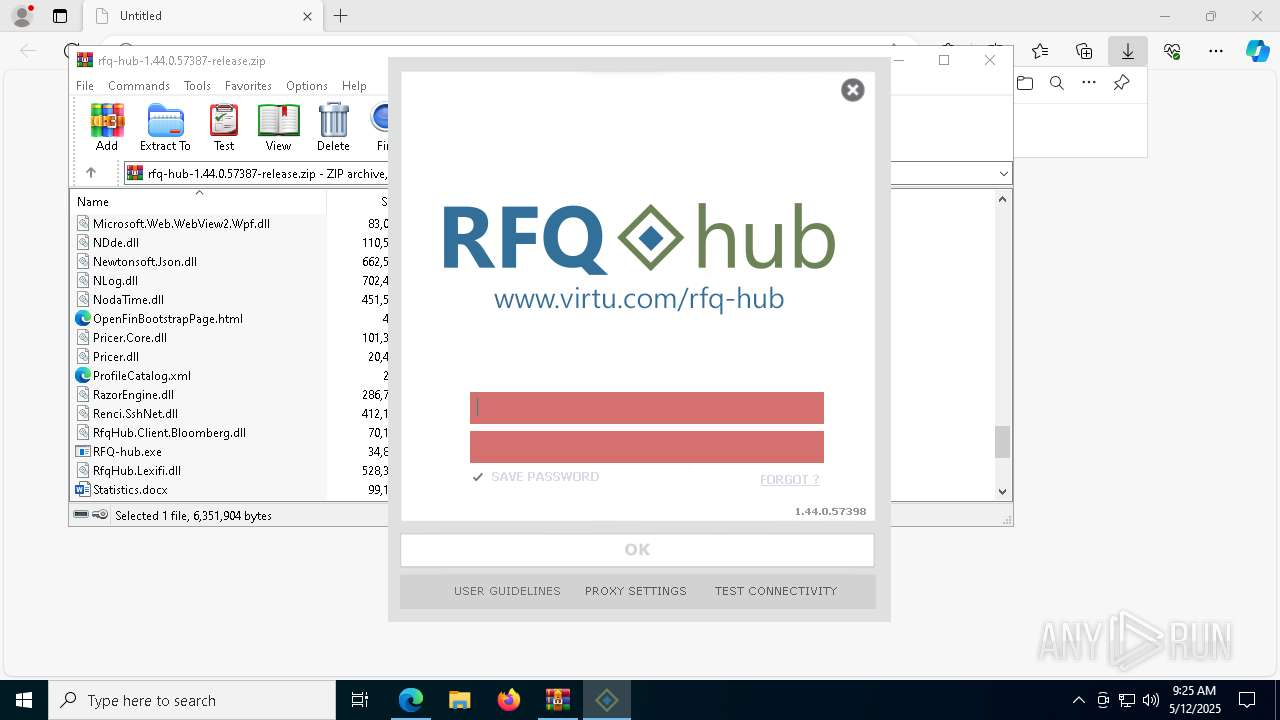This screenshot has height=720, width=1280.
Task: Open the Commands menu in WinRAR
Action: click(139, 86)
